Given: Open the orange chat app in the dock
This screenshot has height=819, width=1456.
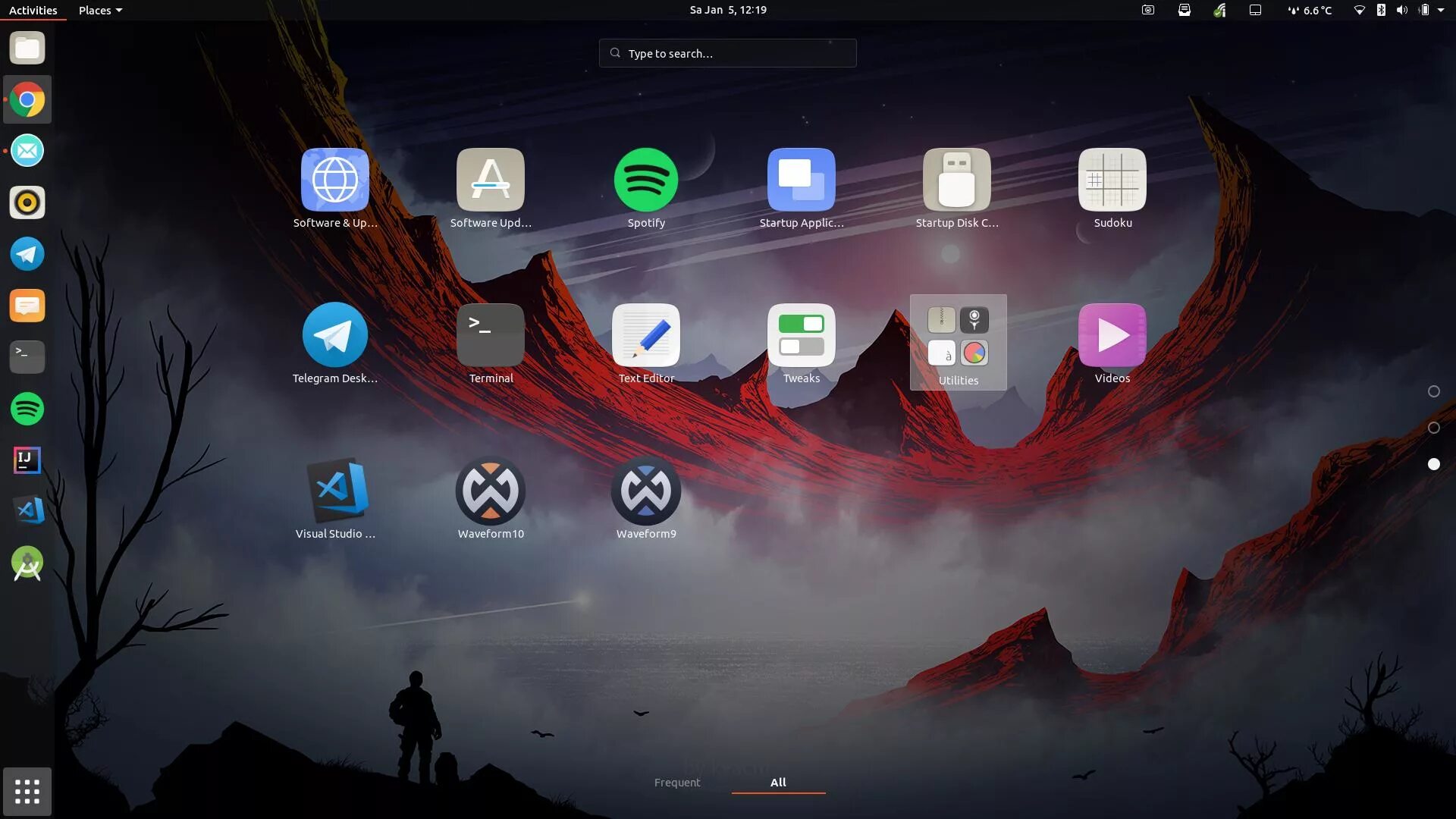Looking at the screenshot, I should pyautogui.click(x=27, y=306).
